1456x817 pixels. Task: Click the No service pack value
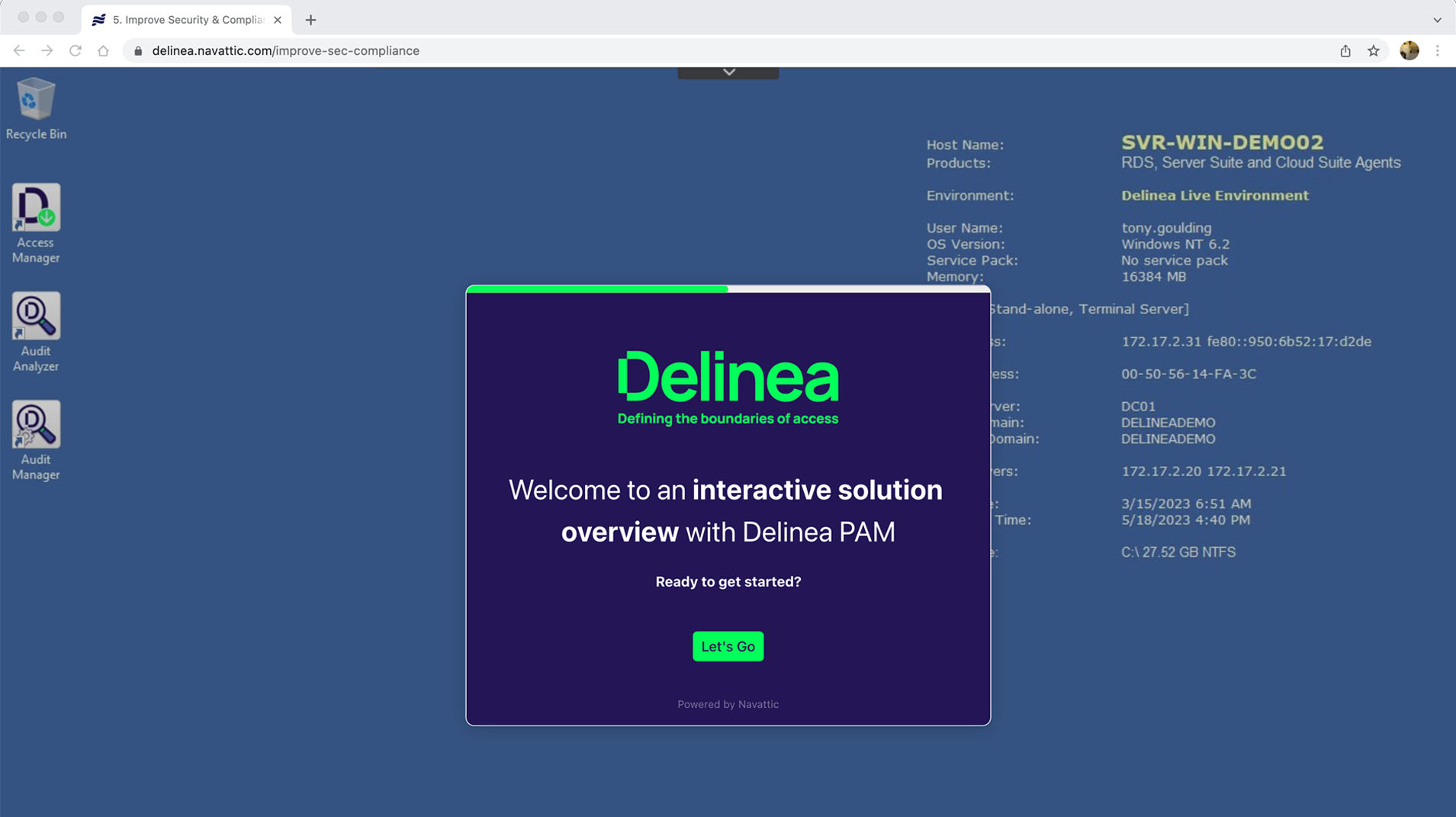(1175, 260)
